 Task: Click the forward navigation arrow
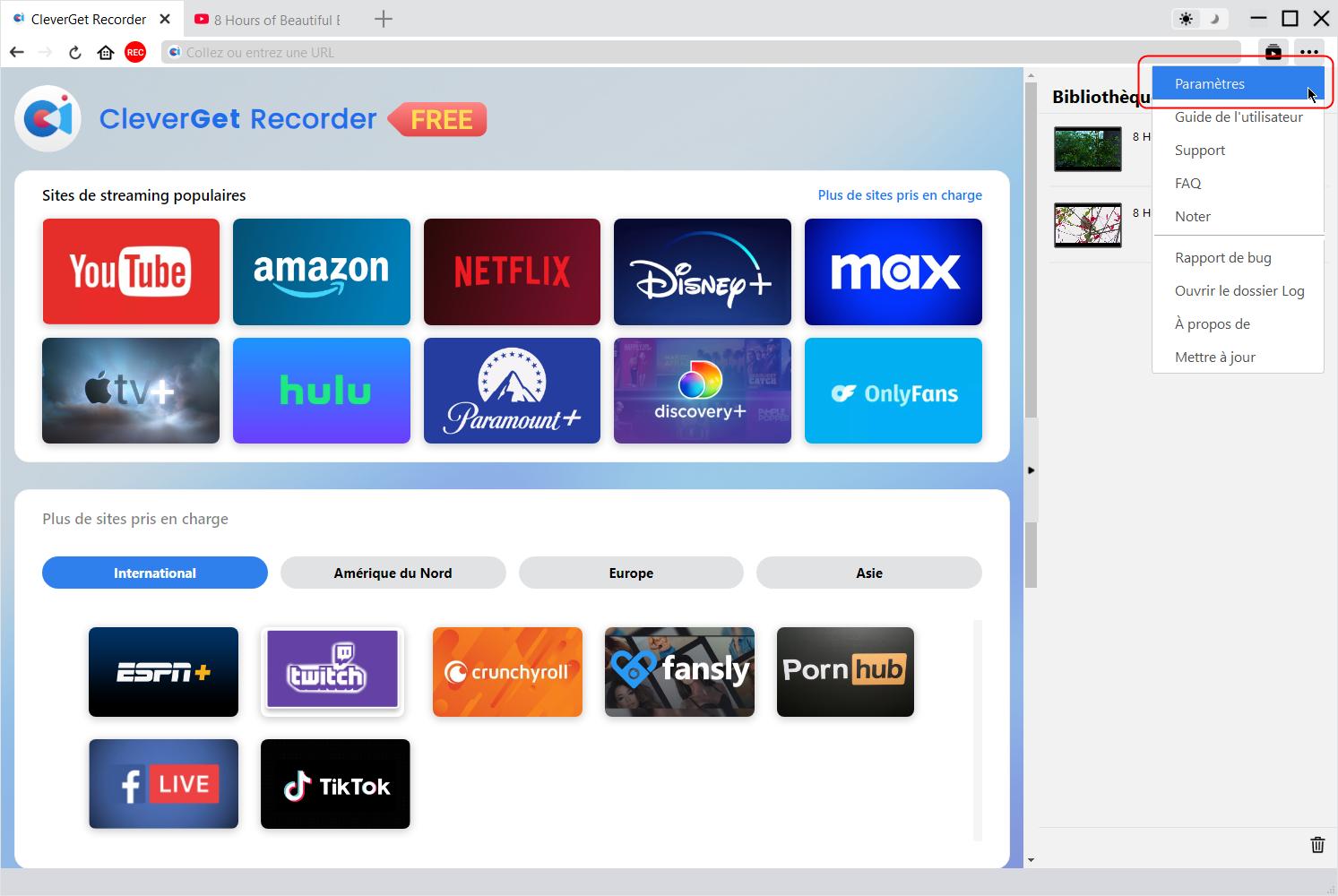45,52
